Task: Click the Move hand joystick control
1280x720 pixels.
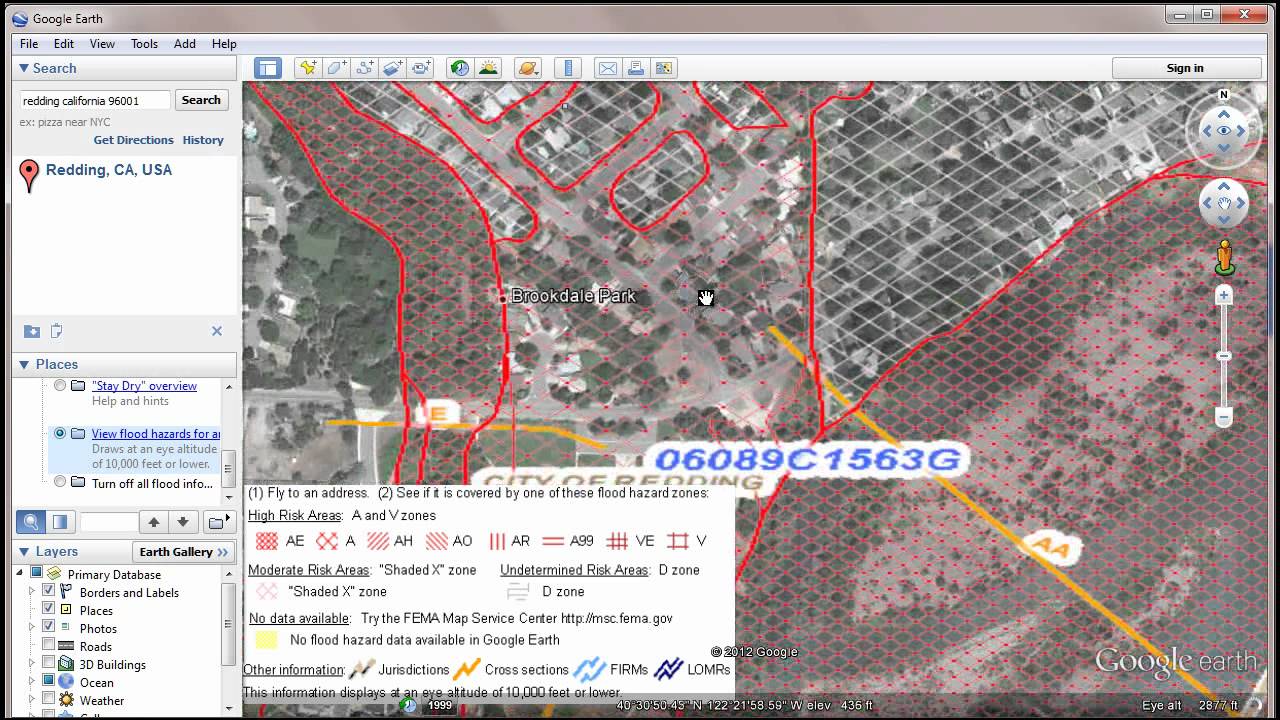Action: pyautogui.click(x=1224, y=204)
